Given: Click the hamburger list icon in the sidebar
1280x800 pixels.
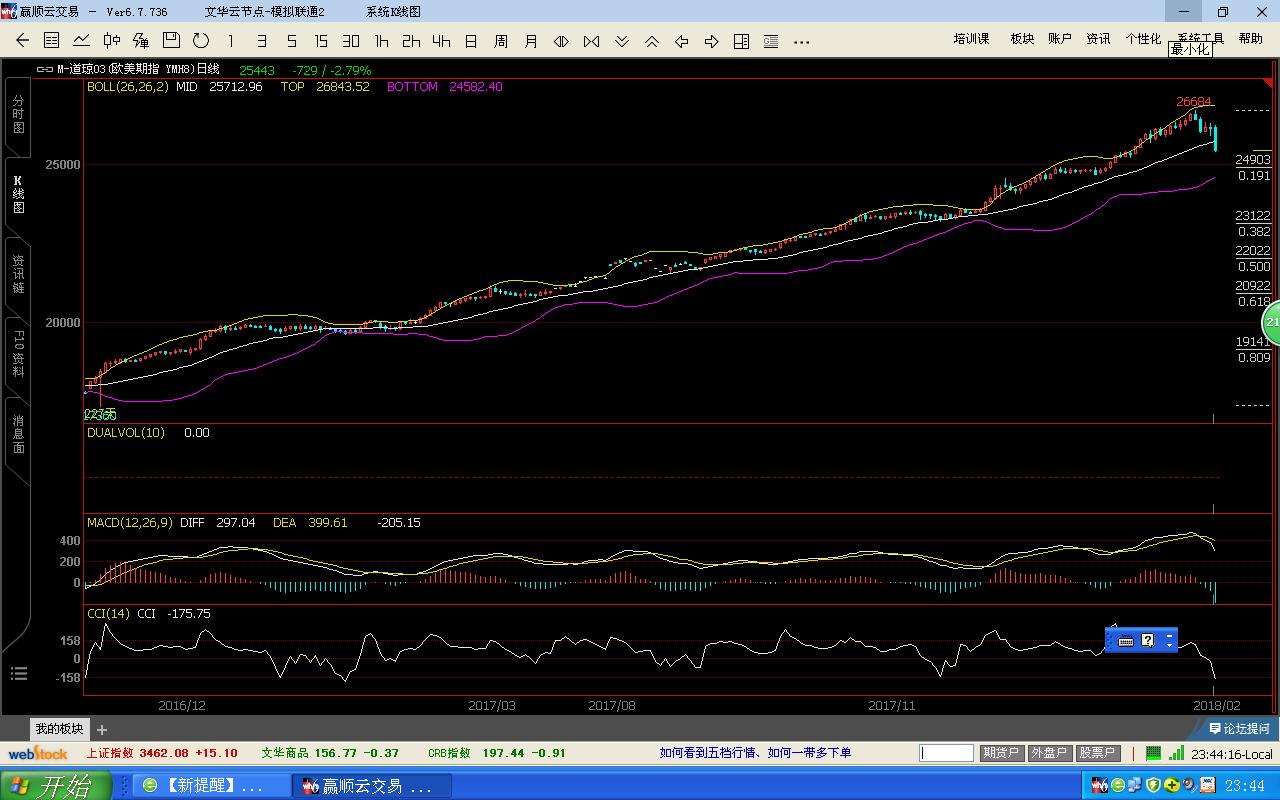Looking at the screenshot, I should click(x=19, y=674).
